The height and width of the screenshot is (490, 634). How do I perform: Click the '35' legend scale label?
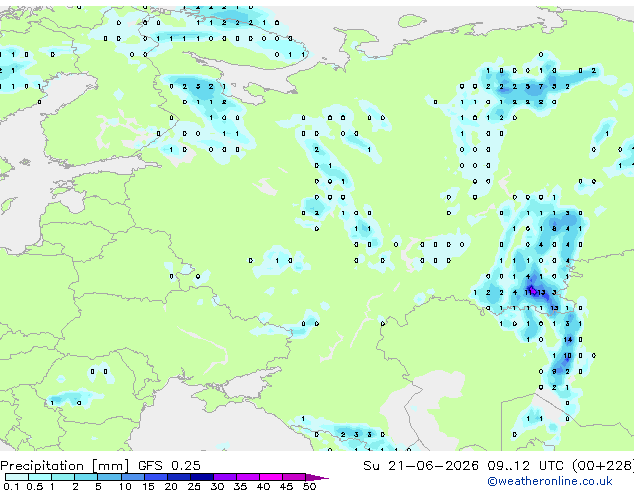click(240, 486)
